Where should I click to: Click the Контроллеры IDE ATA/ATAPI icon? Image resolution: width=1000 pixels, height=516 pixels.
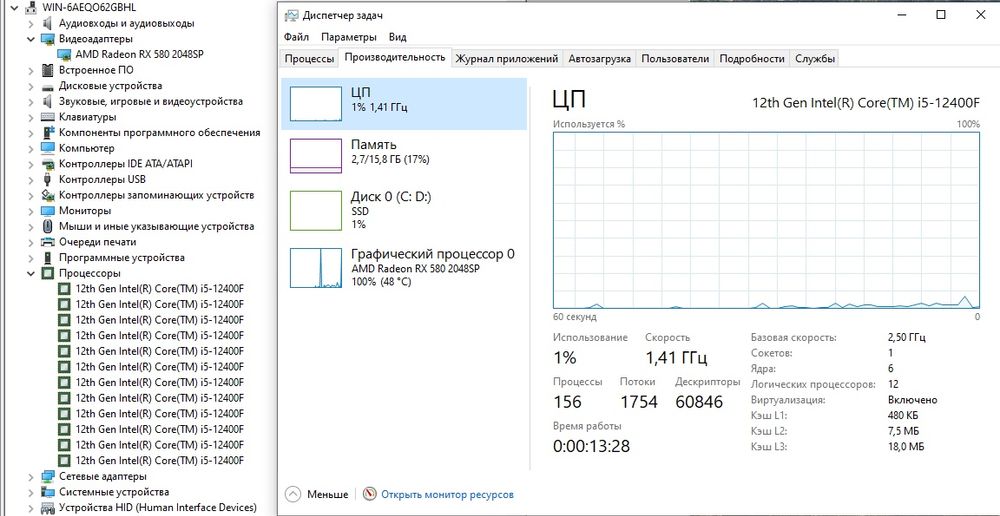coord(47,164)
